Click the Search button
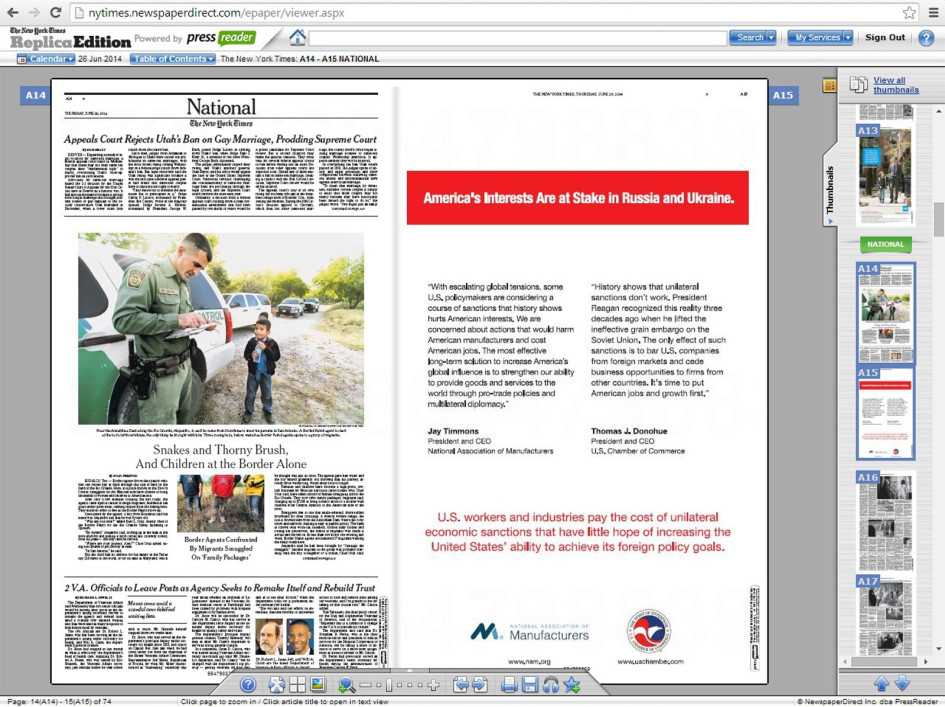 coord(749,37)
